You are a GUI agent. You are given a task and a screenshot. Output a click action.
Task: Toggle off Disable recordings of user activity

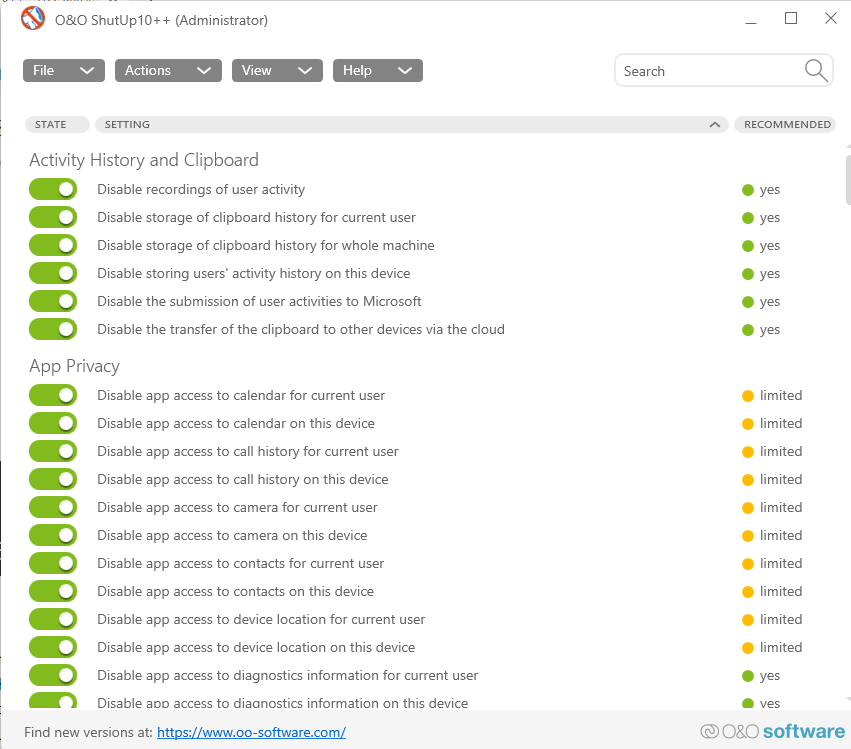[x=53, y=190]
